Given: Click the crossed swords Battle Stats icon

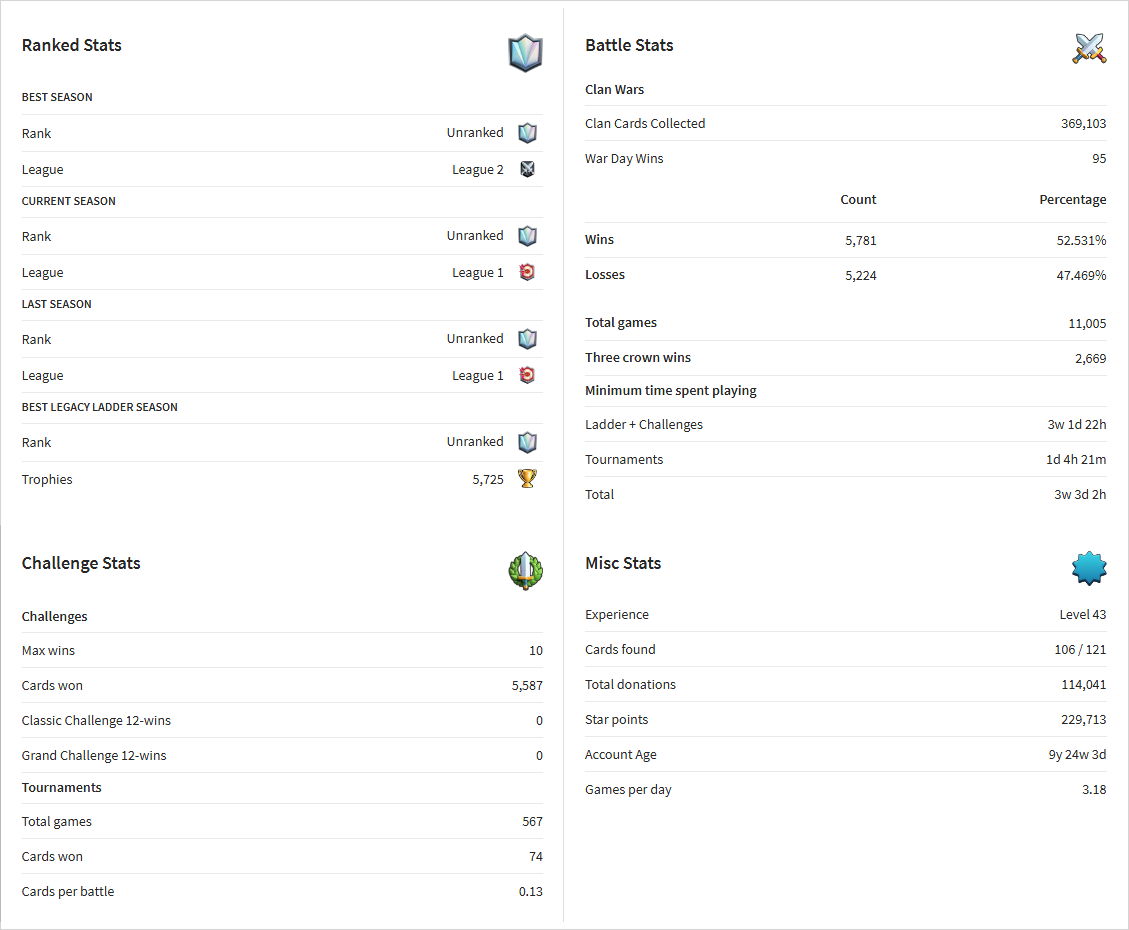Looking at the screenshot, I should 1089,48.
